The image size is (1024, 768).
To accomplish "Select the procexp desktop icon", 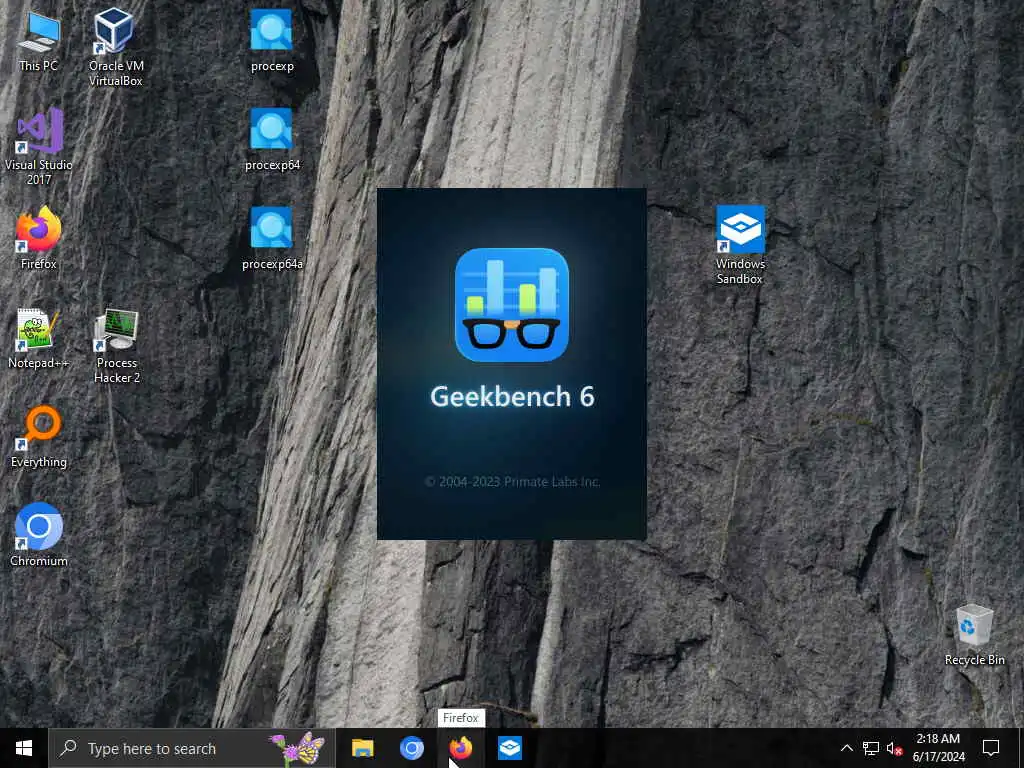I will click(x=272, y=41).
